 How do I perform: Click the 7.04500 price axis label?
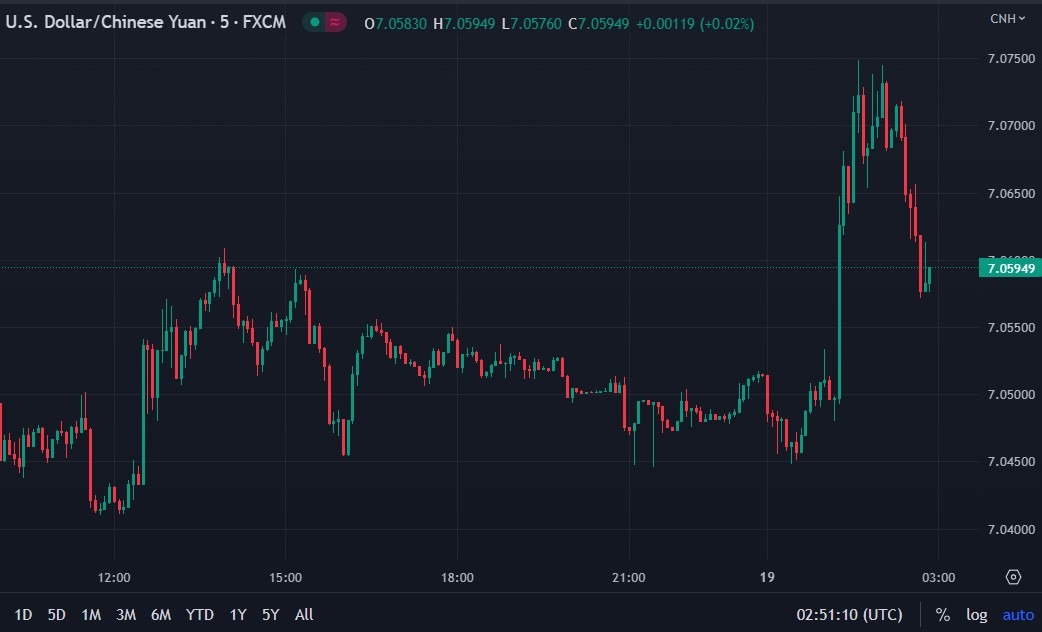[x=1011, y=461]
